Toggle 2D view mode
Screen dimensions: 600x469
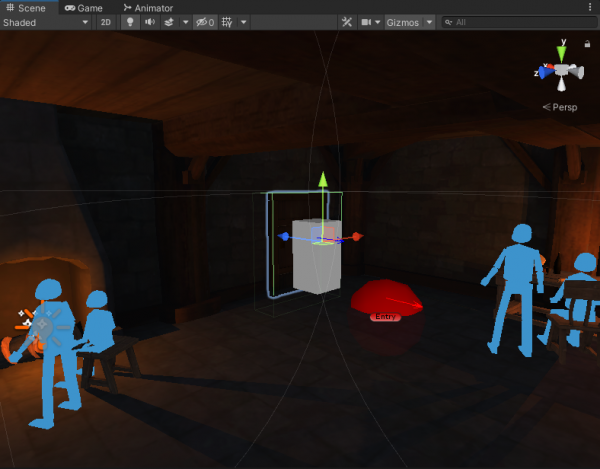tap(106, 23)
